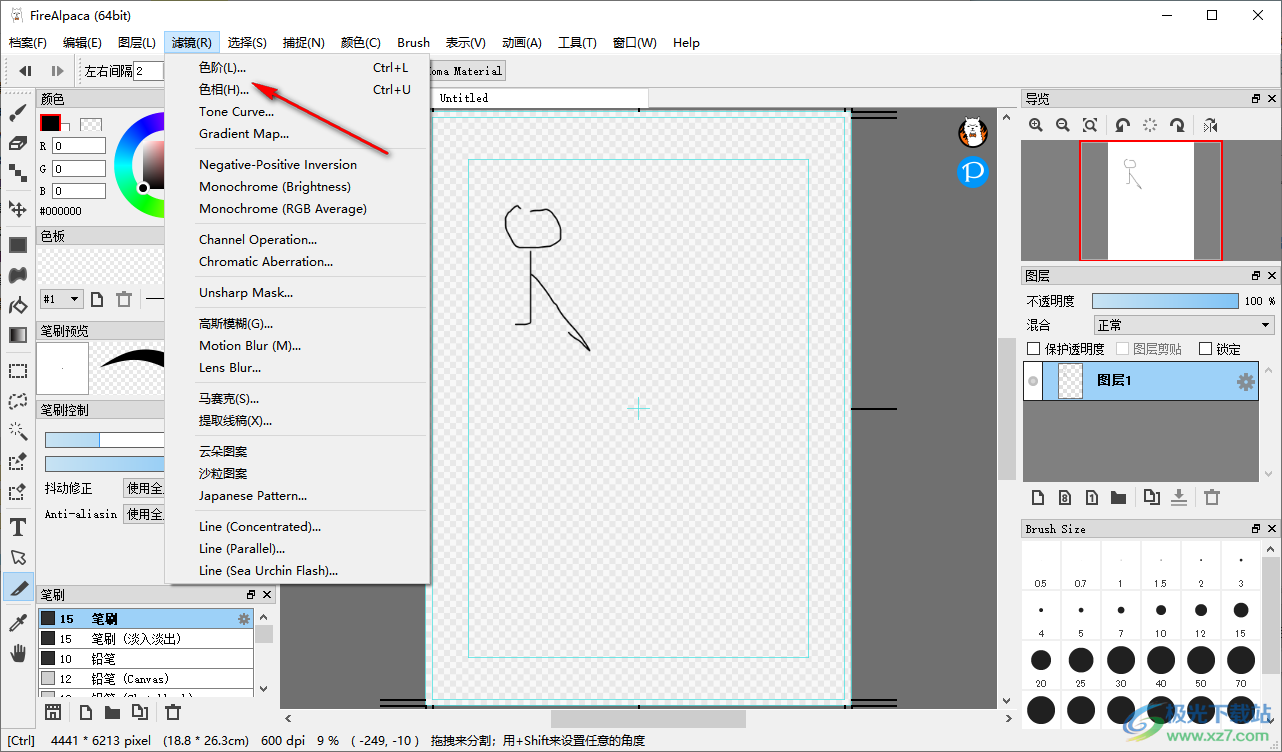The width and height of the screenshot is (1282, 752).
Task: Select the Bucket fill tool
Action: [x=18, y=274]
